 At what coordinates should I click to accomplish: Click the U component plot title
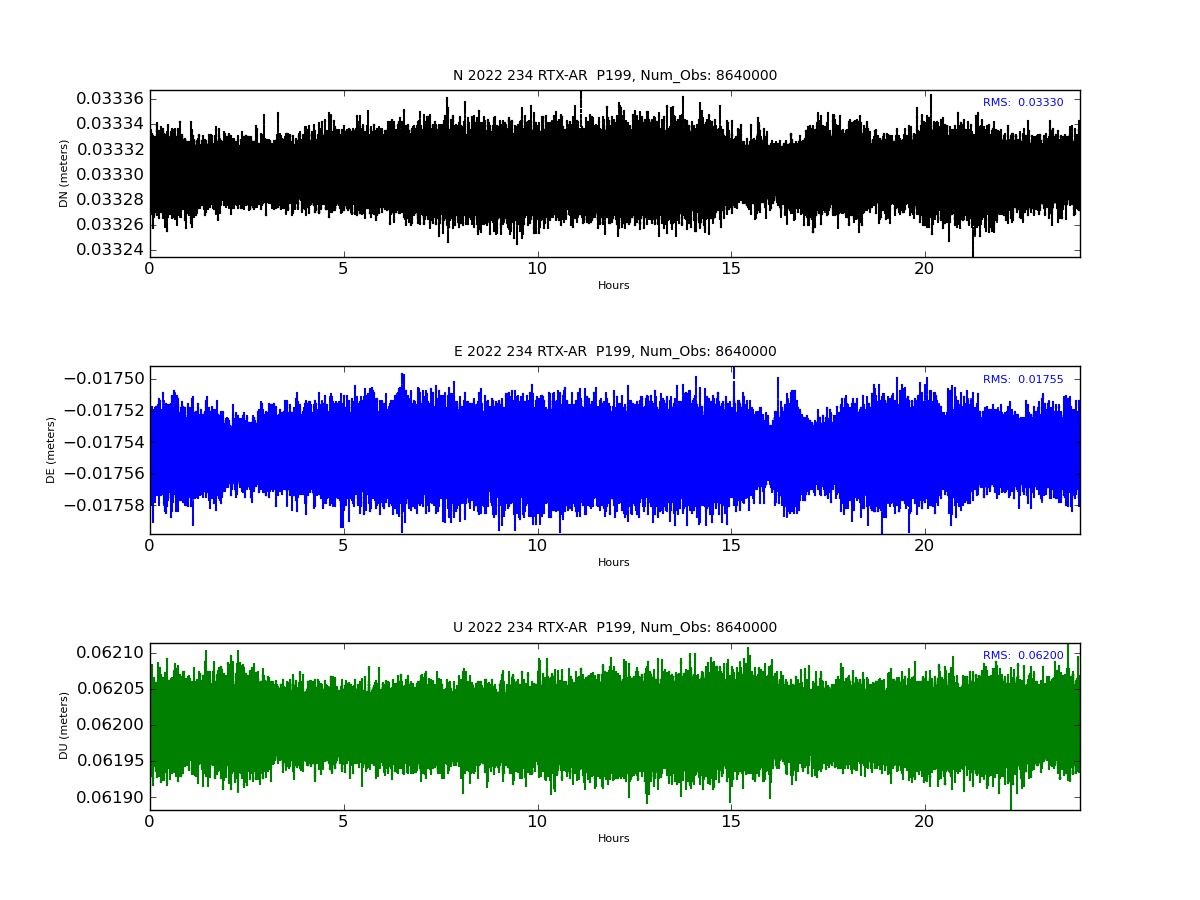click(x=614, y=628)
